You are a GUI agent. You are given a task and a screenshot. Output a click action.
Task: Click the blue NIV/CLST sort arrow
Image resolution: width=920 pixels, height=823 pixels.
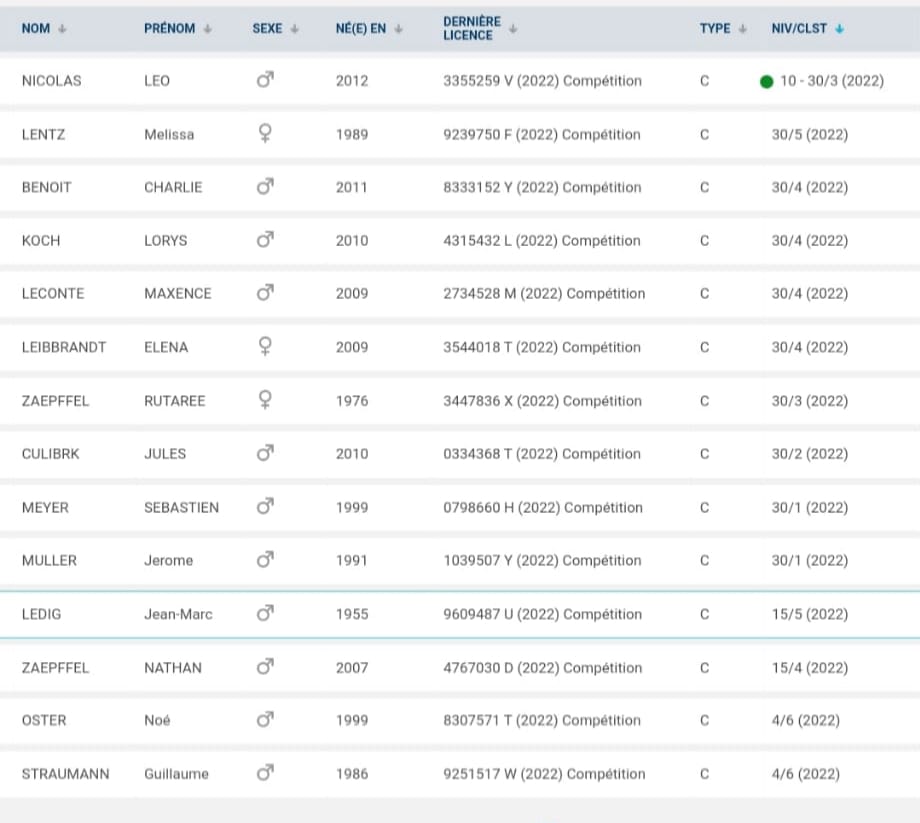point(840,29)
